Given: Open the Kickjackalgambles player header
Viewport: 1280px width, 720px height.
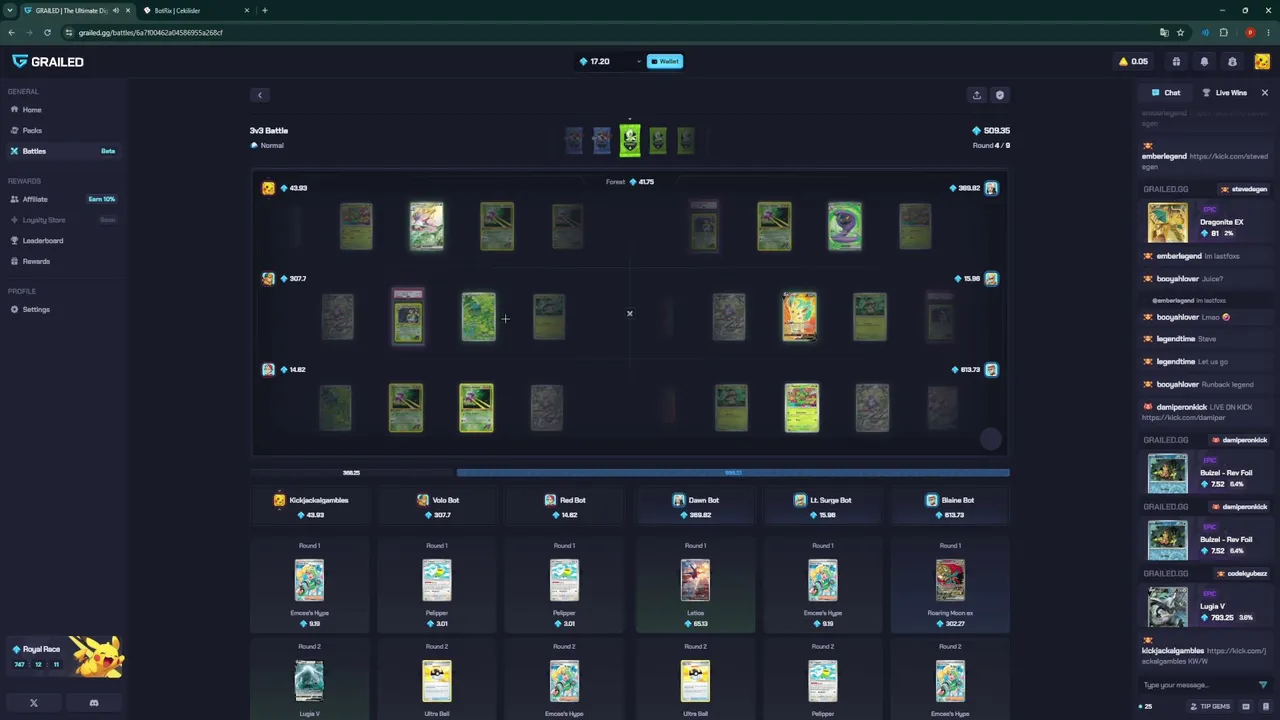Looking at the screenshot, I should click(x=312, y=507).
